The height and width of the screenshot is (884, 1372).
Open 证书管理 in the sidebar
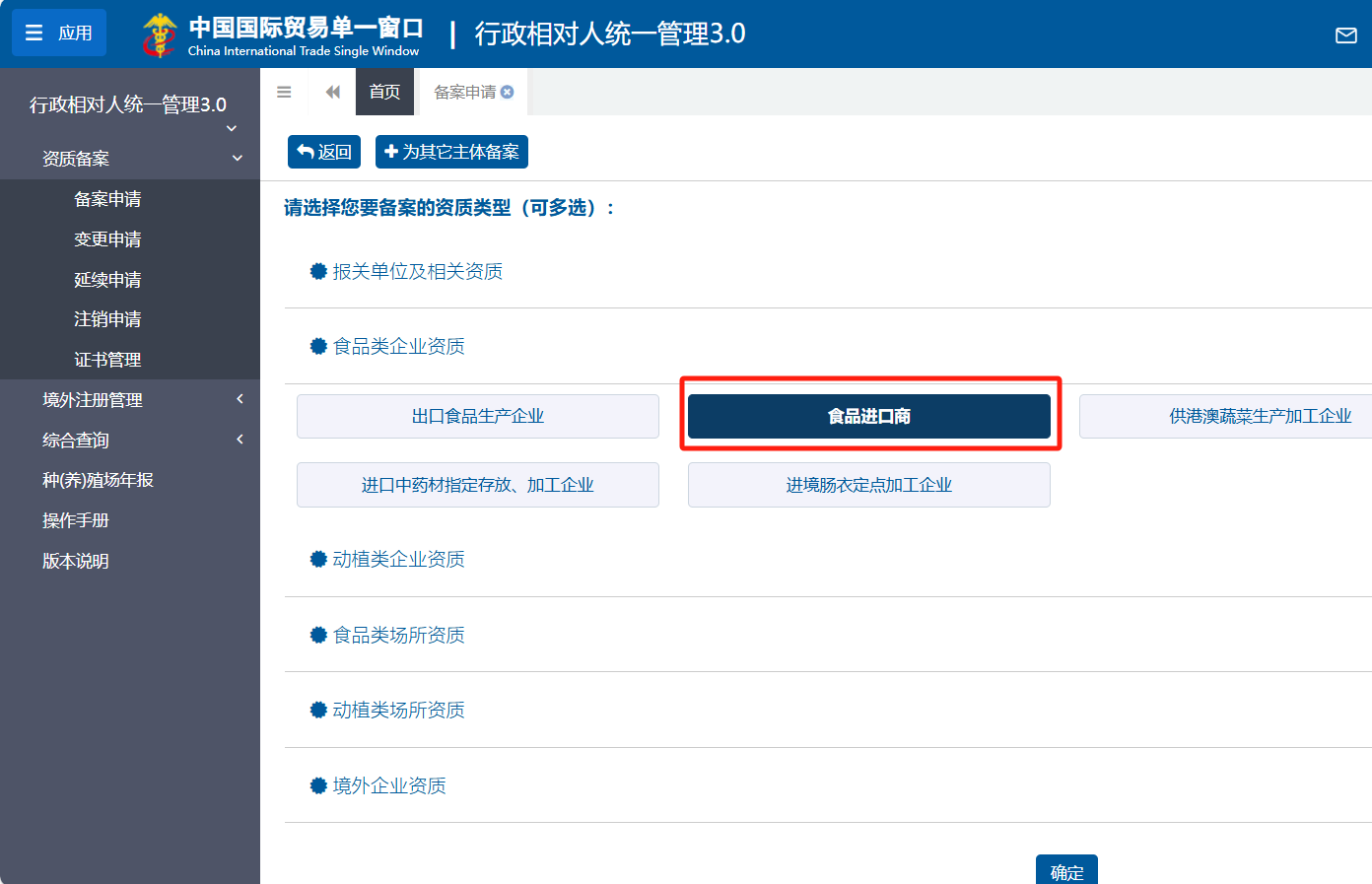click(107, 360)
